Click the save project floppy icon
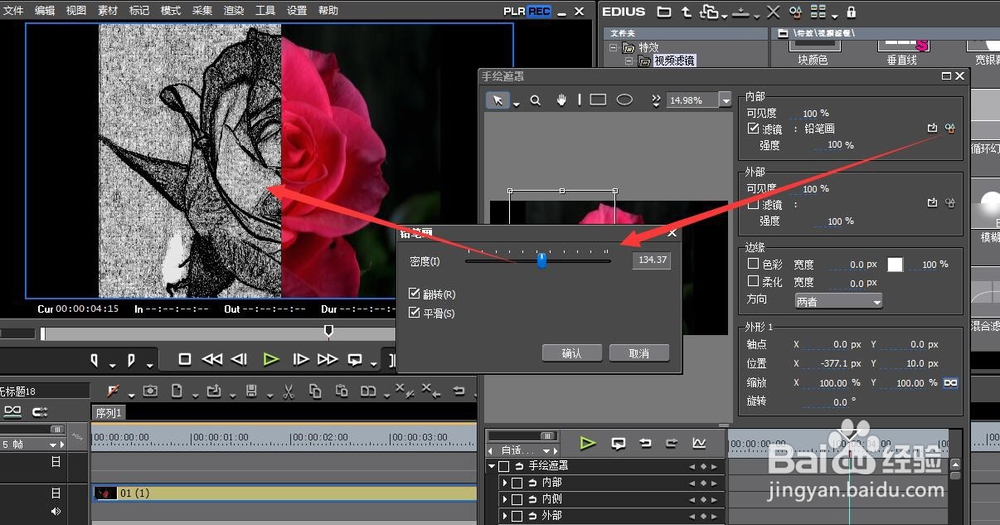The width and height of the screenshot is (1000, 525). point(251,390)
